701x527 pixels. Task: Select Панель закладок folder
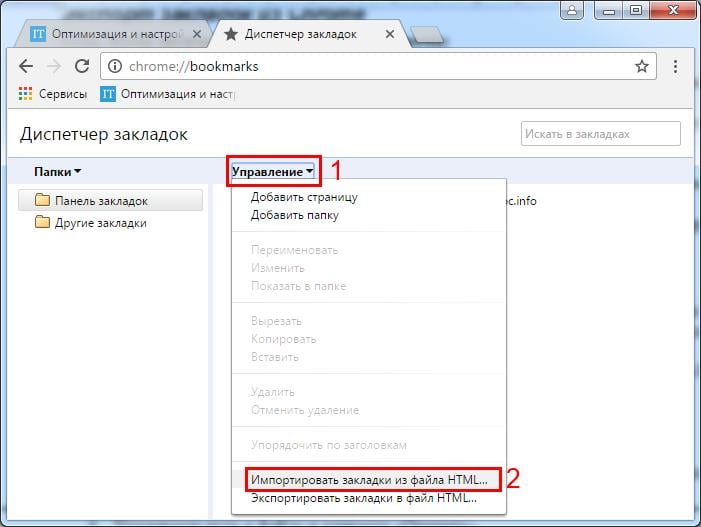[100, 201]
